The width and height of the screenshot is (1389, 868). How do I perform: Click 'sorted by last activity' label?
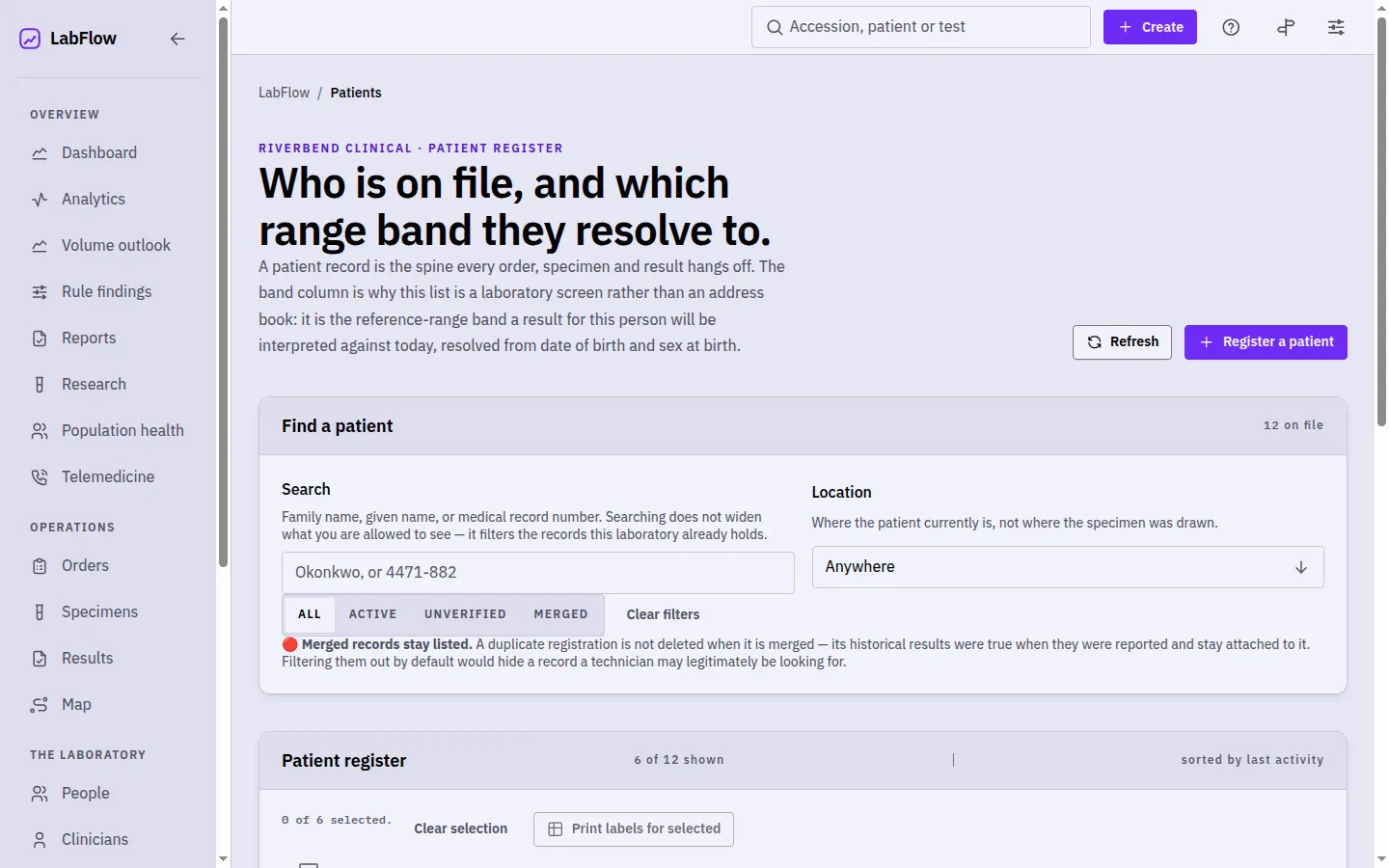(1252, 760)
